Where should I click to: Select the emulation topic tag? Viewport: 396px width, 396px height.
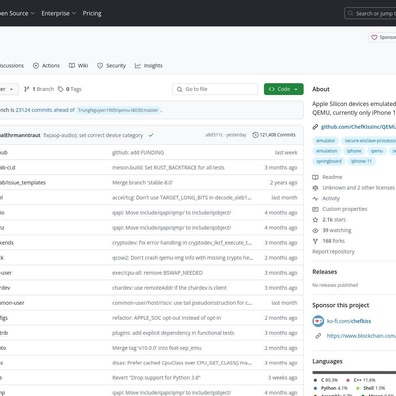[327, 151]
